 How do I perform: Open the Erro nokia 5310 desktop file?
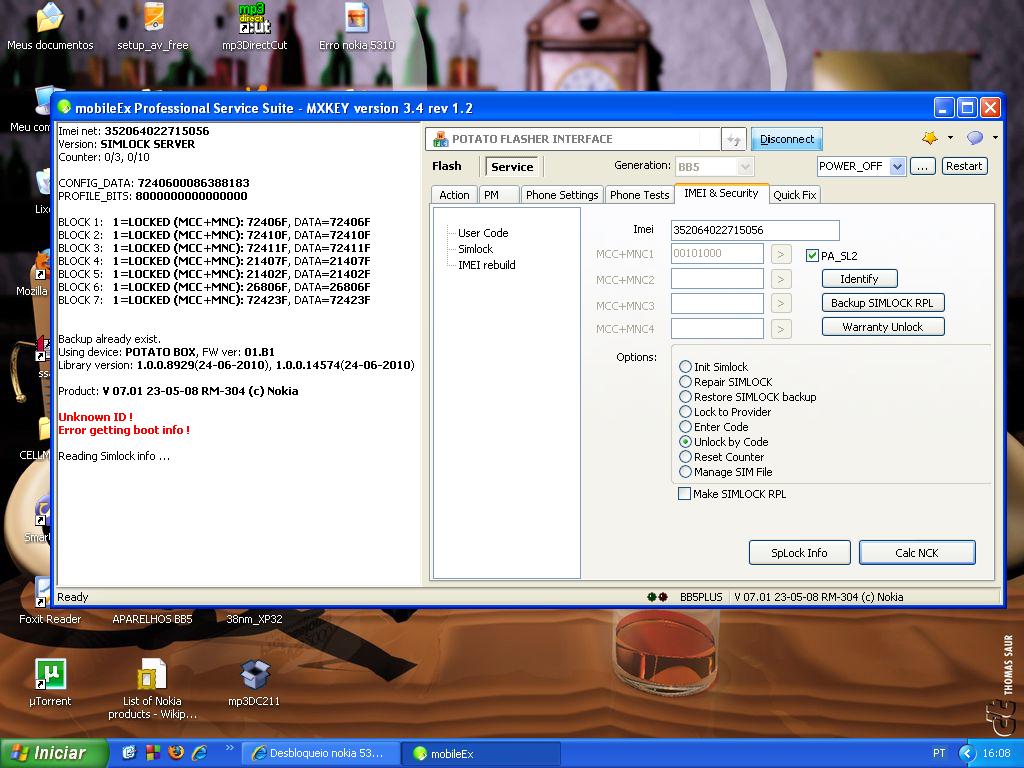pyautogui.click(x=357, y=26)
